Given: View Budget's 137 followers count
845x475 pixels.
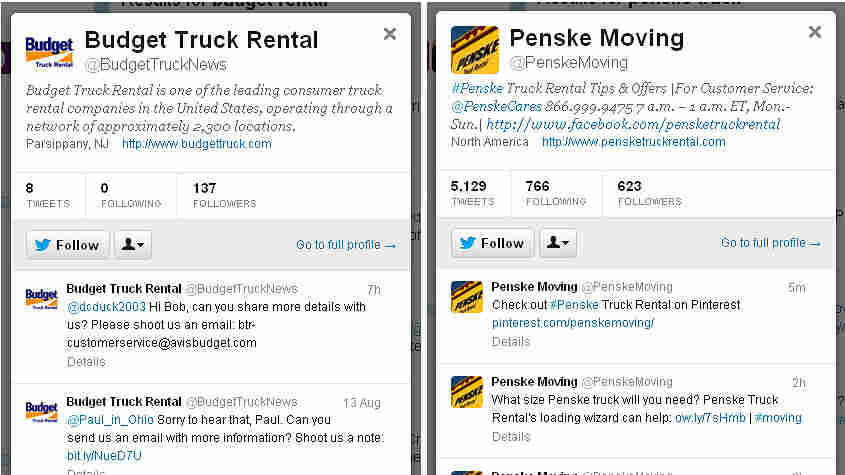Looking at the screenshot, I should (225, 195).
